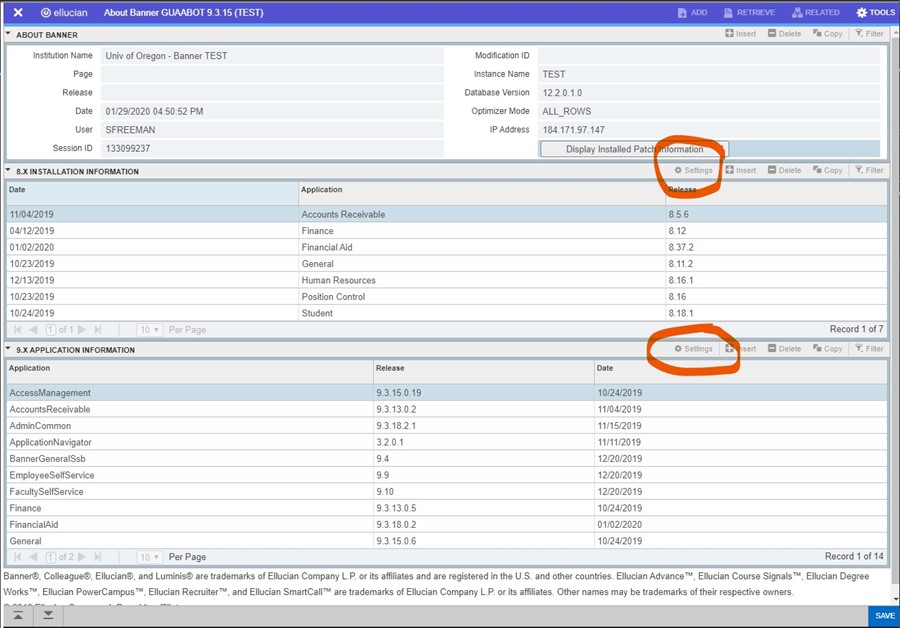This screenshot has width=900, height=628.
Task: Click the ADD icon in header
Action: point(692,12)
